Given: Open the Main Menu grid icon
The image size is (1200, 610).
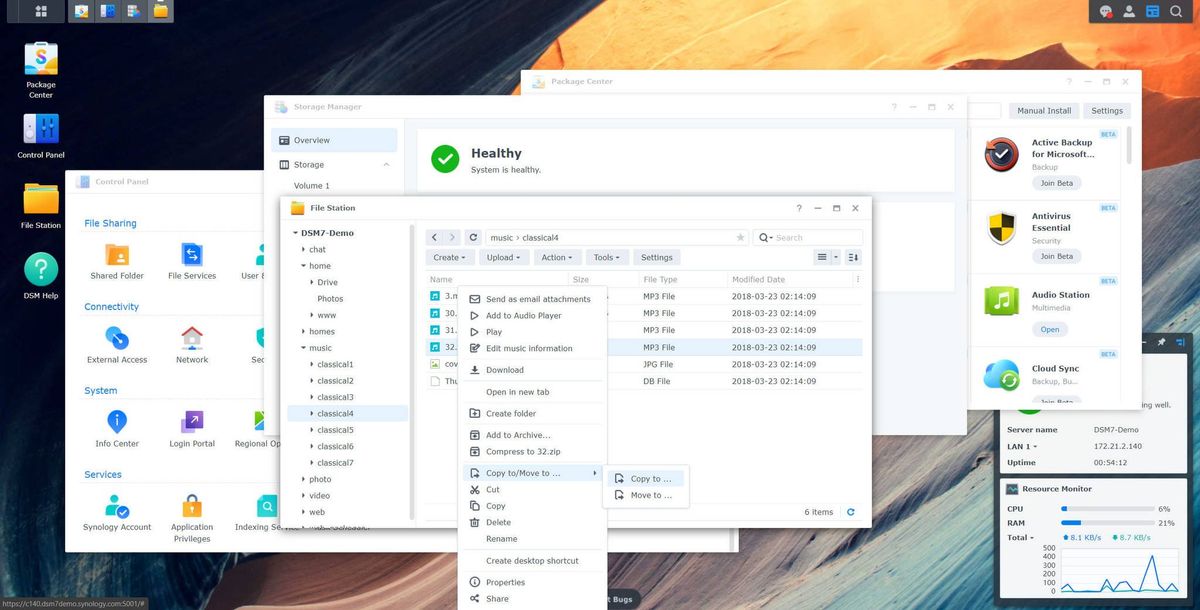Looking at the screenshot, I should point(41,11).
